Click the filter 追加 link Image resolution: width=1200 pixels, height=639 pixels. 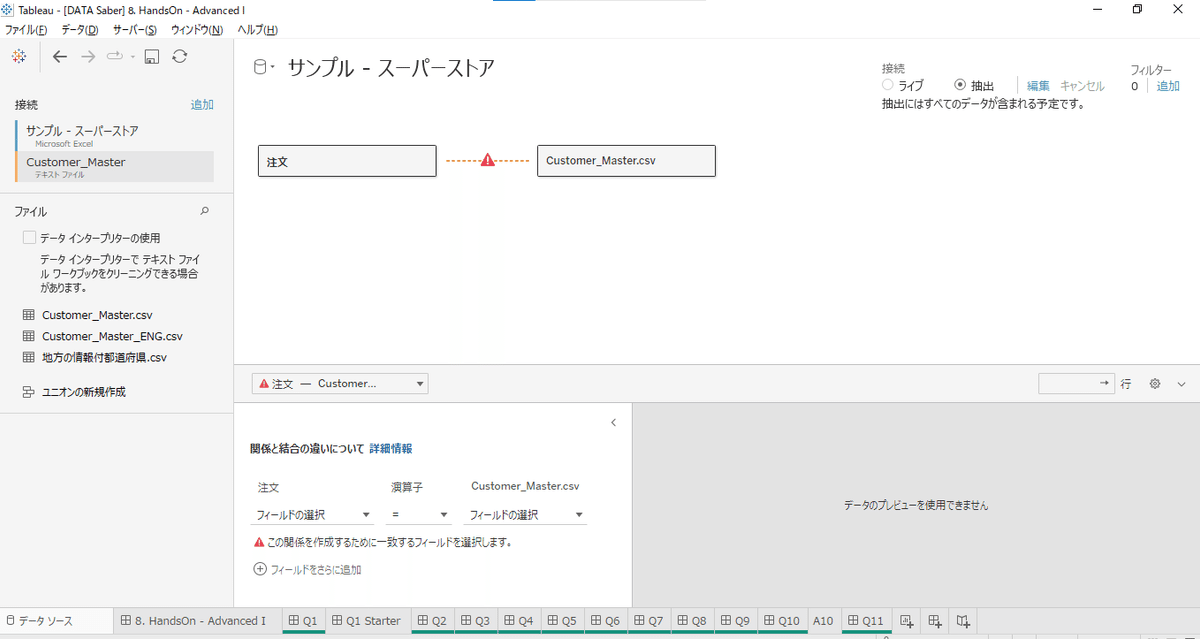tap(1168, 86)
